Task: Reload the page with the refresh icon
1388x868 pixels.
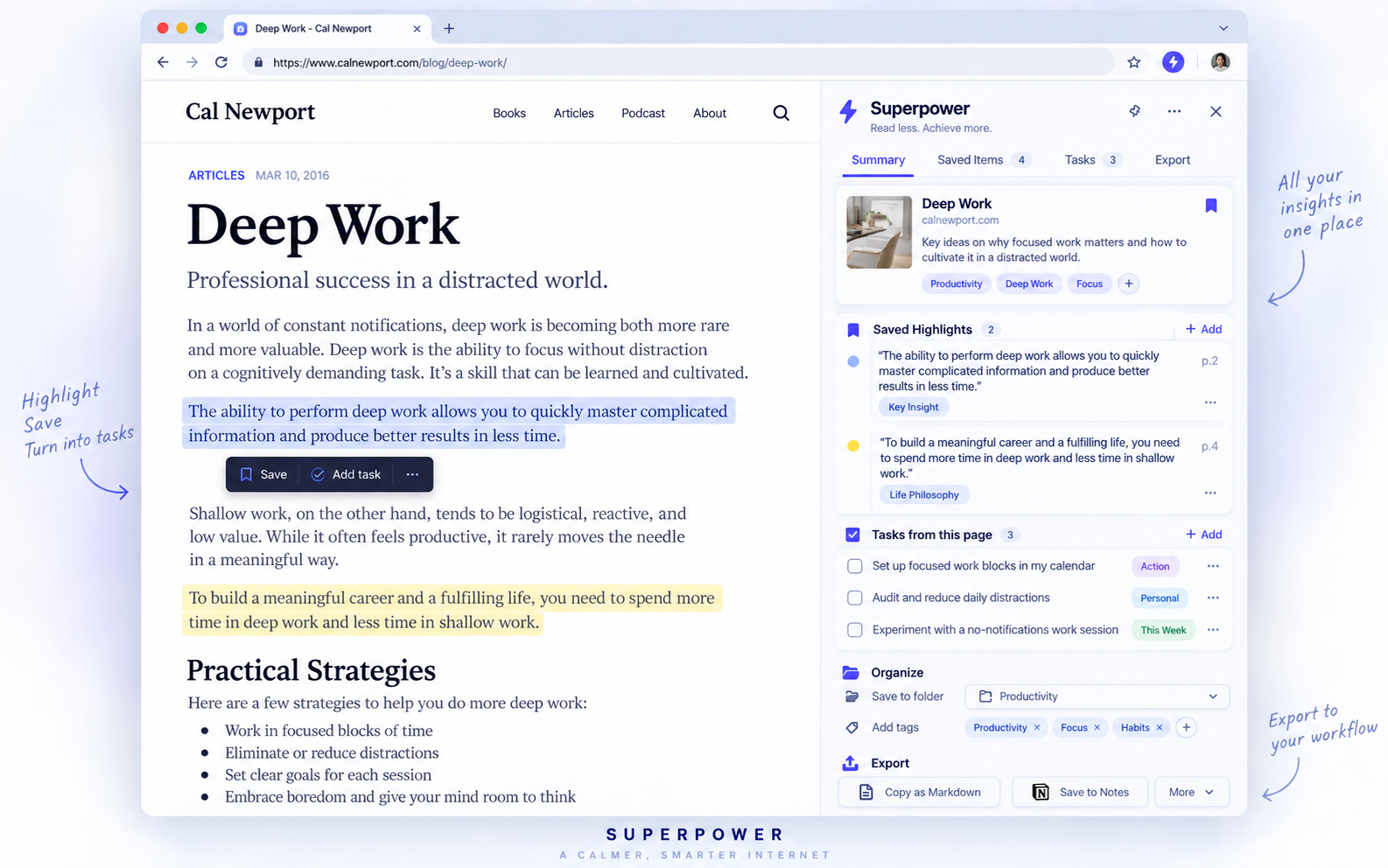Action: (221, 62)
